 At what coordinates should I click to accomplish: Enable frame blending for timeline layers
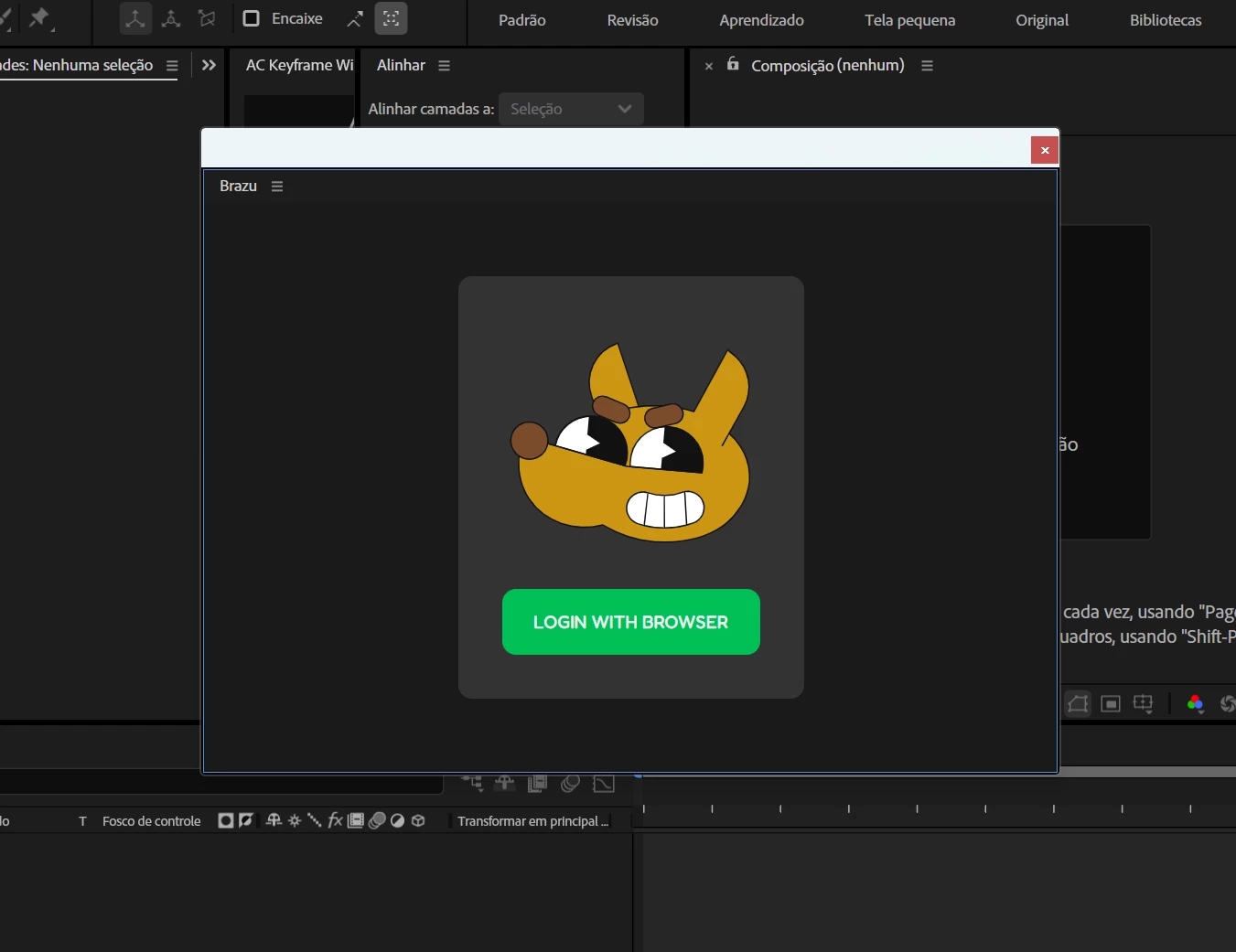537,783
